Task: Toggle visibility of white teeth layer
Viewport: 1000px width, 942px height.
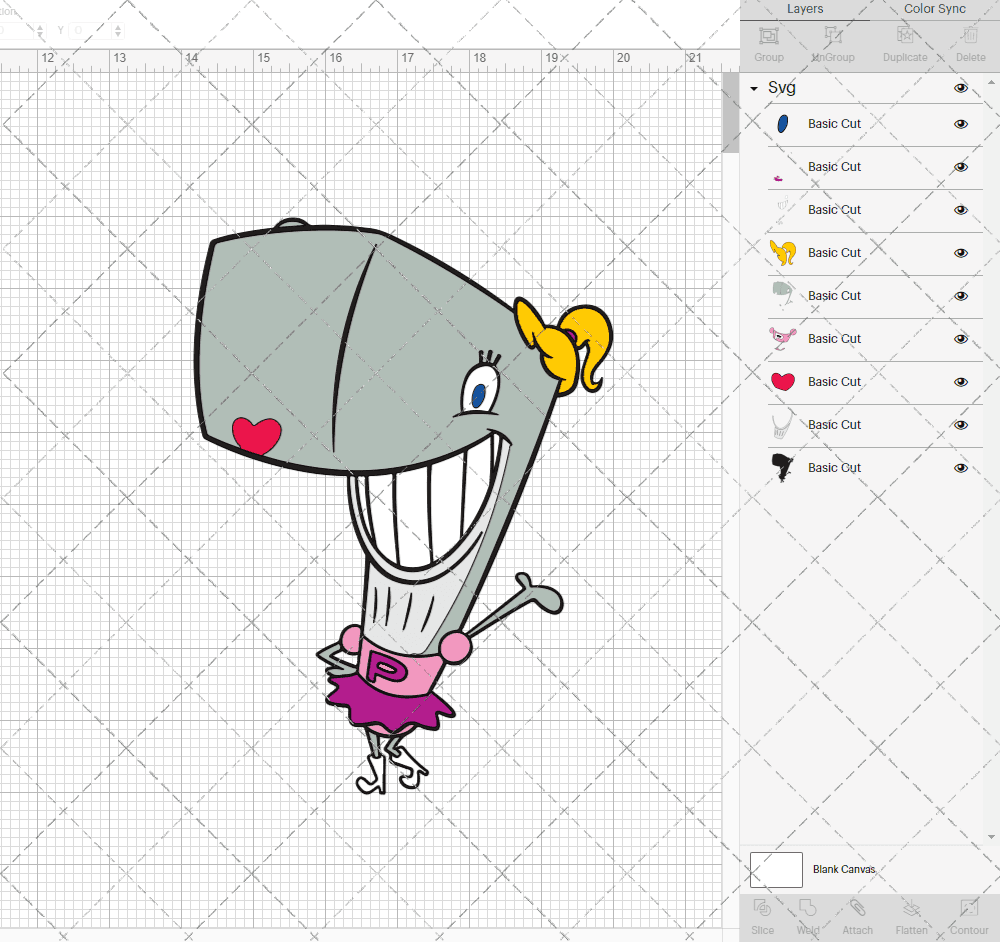Action: (960, 425)
